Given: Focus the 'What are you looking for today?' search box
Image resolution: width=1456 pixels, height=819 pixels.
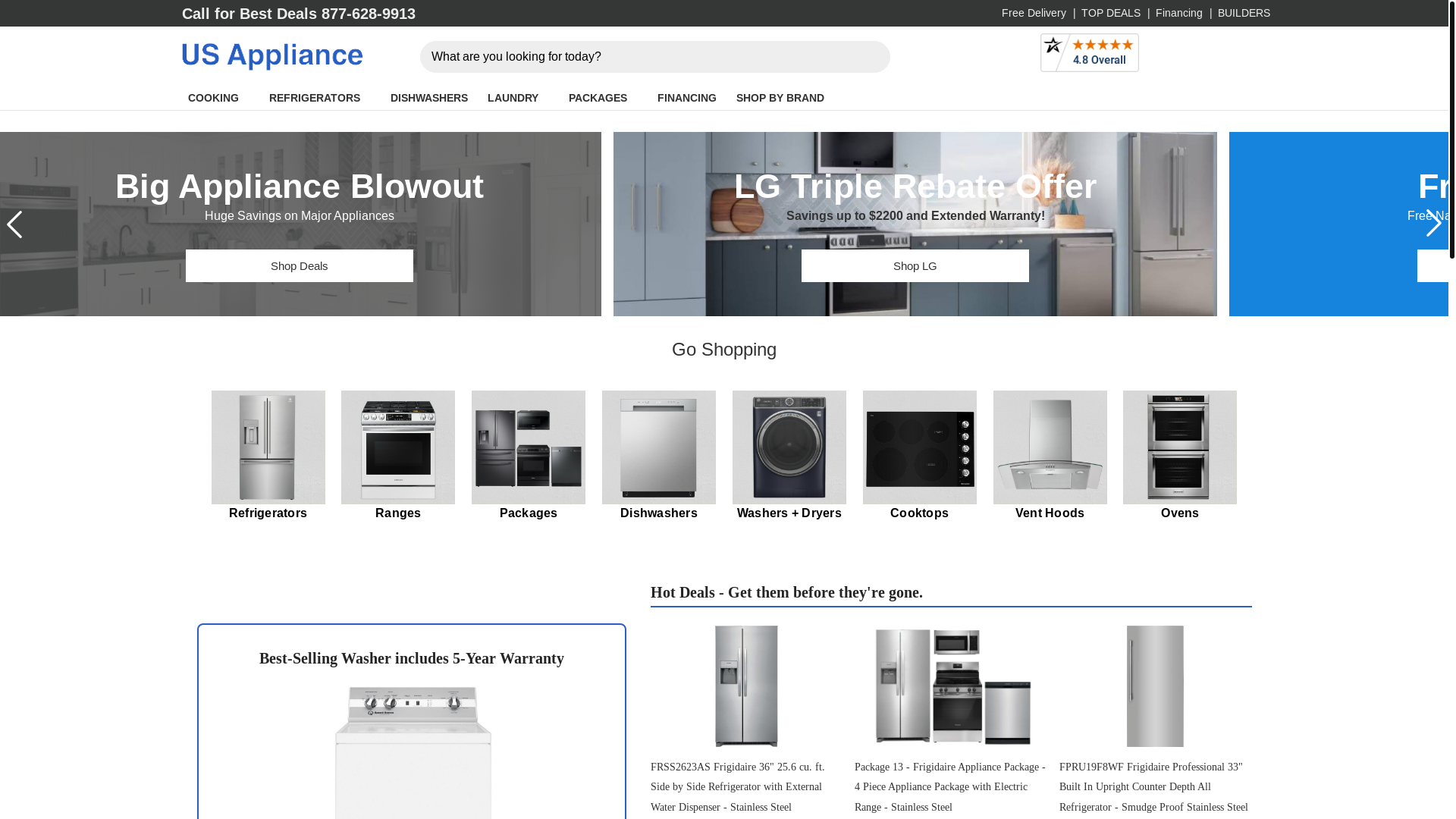Looking at the screenshot, I should tap(655, 57).
